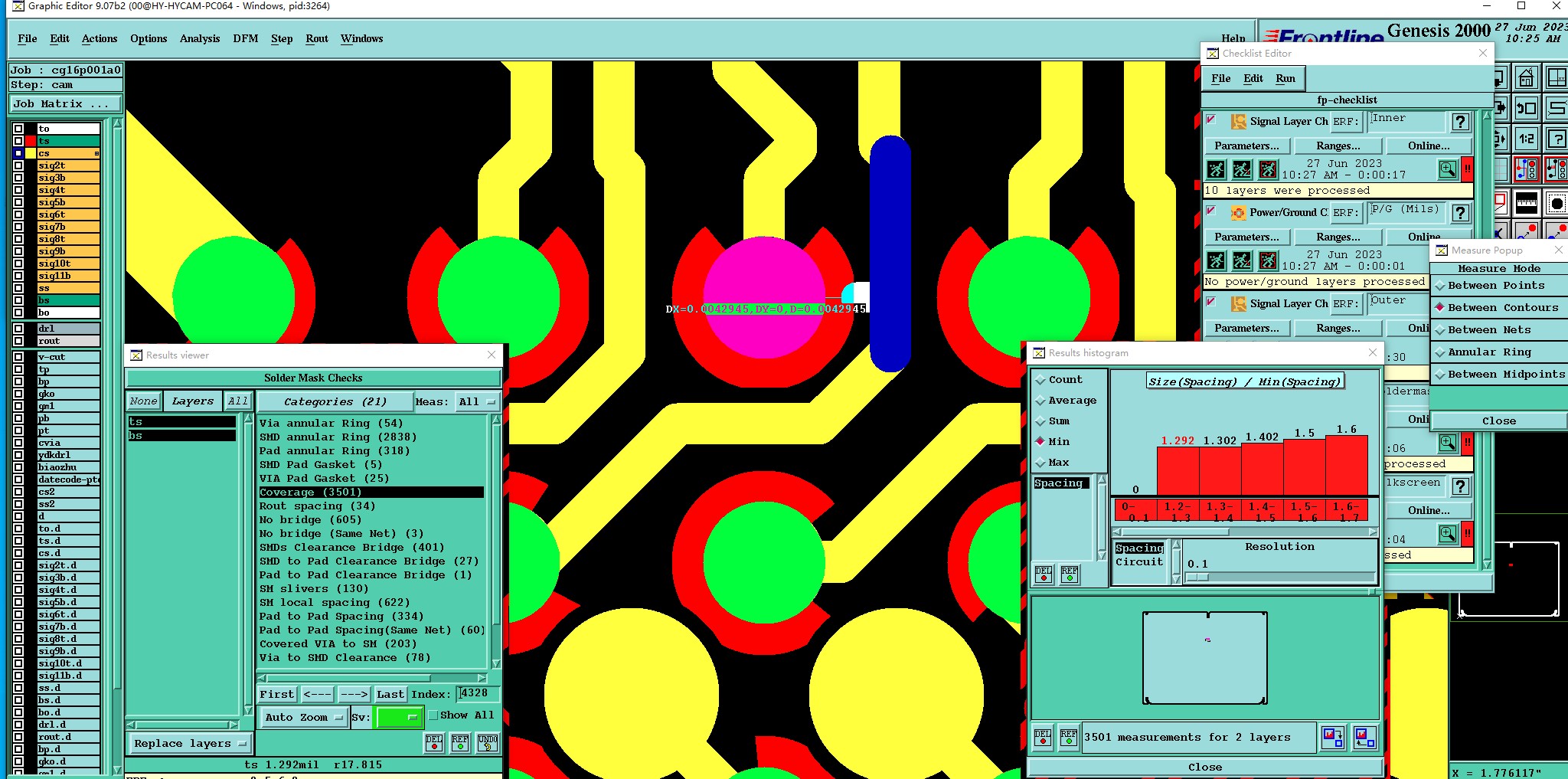The image size is (1568, 779).
Task: Run first running-man icon in Inner check
Action: (1216, 169)
